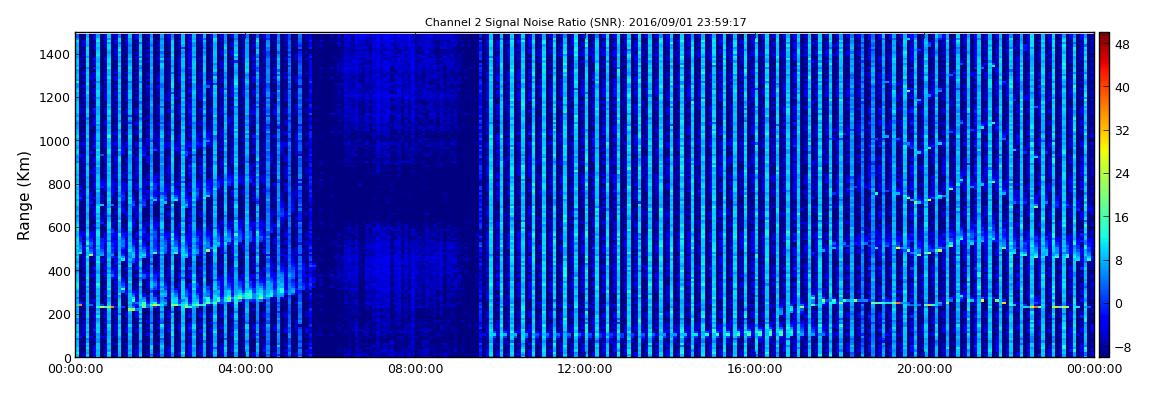This screenshot has width=1150, height=407.
Task: Click the time tick label '12:00:00'
Action: point(585,370)
